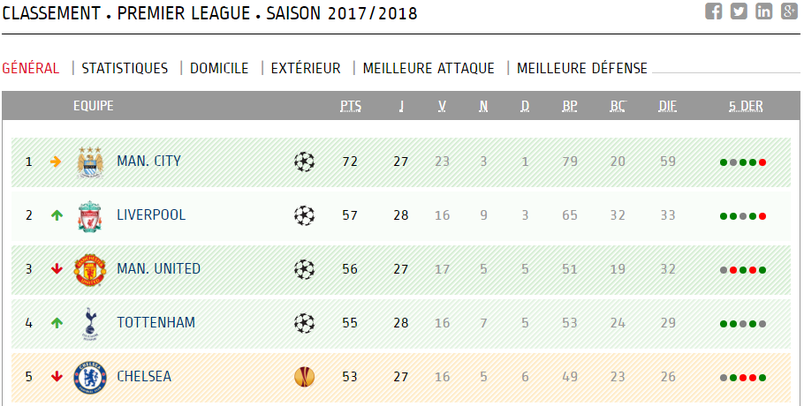This screenshot has height=406, width=804.
Task: Click Manchester United club crest
Action: coord(90,269)
